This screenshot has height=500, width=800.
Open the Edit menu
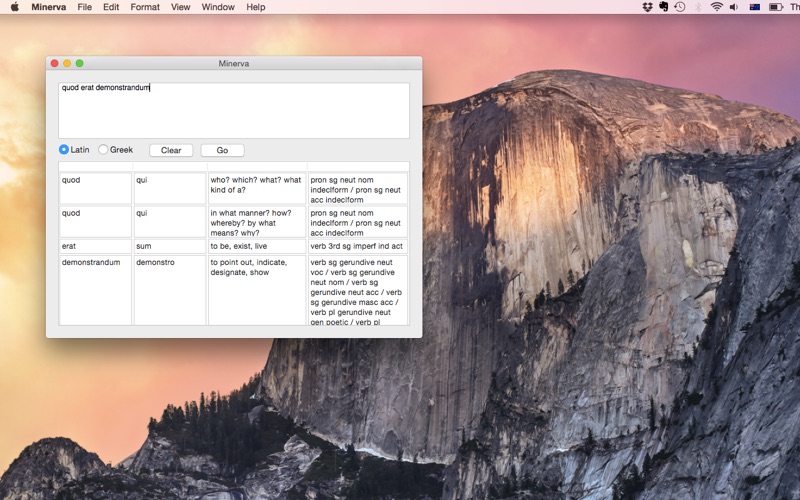pos(111,7)
